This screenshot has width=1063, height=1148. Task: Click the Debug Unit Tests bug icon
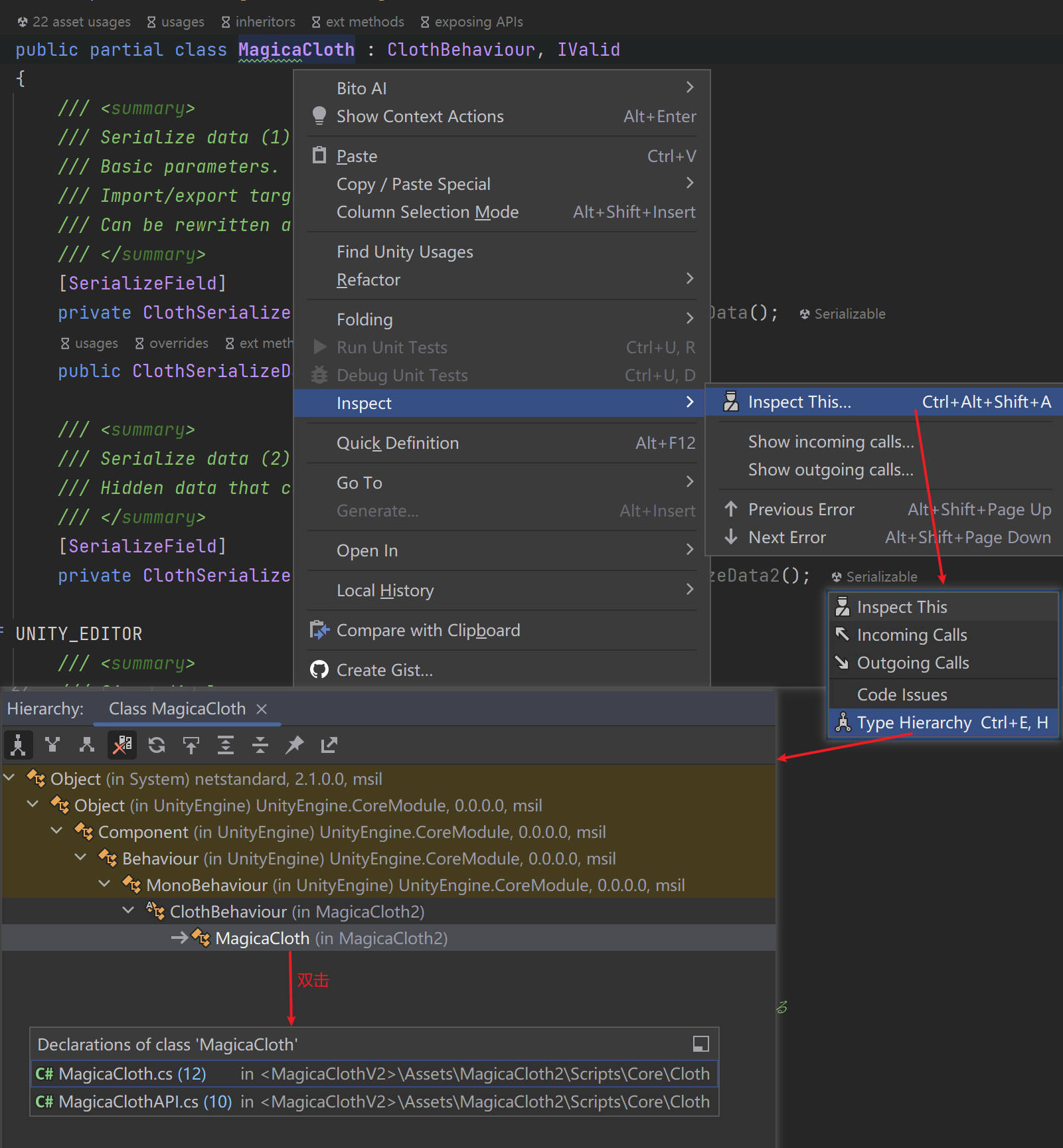click(x=319, y=375)
